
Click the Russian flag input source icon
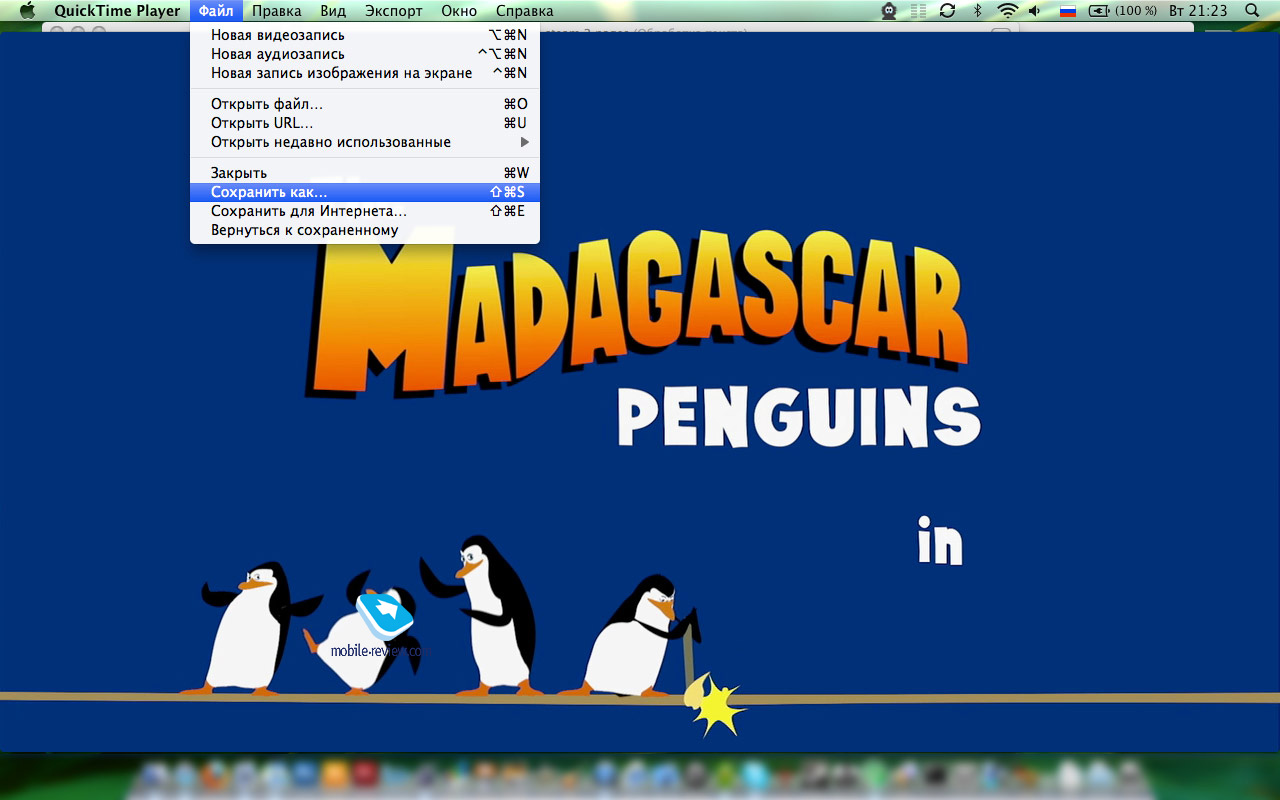pyautogui.click(x=1067, y=11)
